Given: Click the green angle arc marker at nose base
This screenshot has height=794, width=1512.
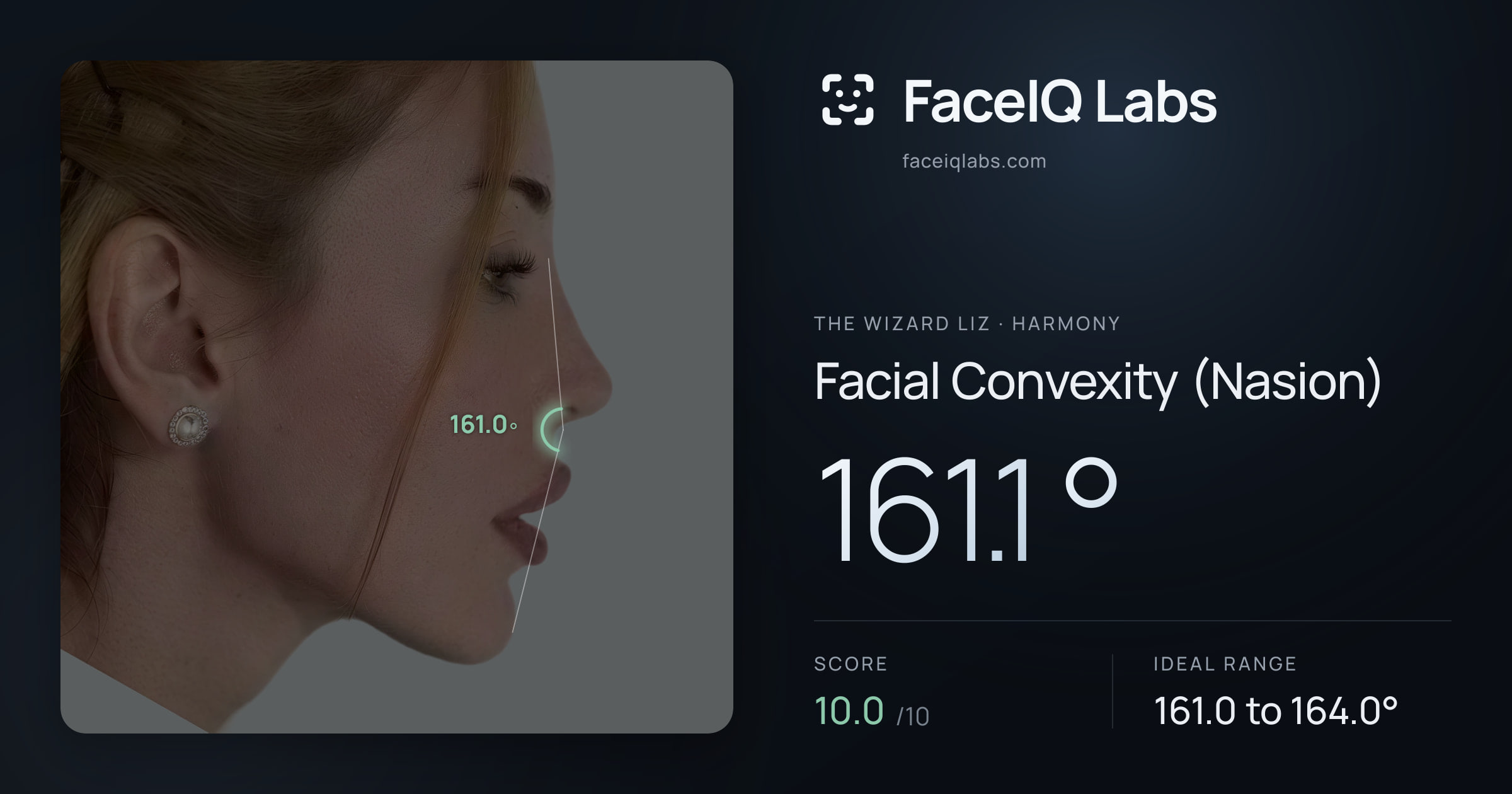Looking at the screenshot, I should click(552, 429).
